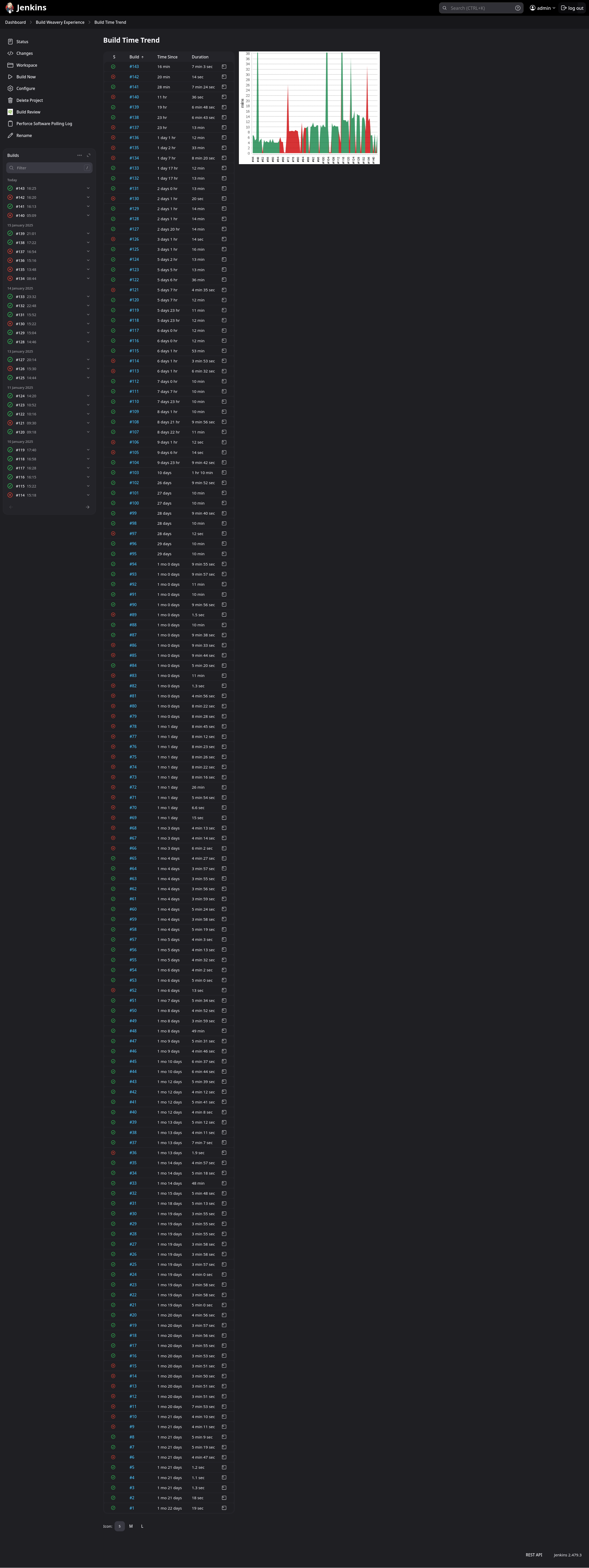The image size is (589, 1568).
Task: Open Build Weavery Experience breadcrumb
Action: tap(60, 22)
